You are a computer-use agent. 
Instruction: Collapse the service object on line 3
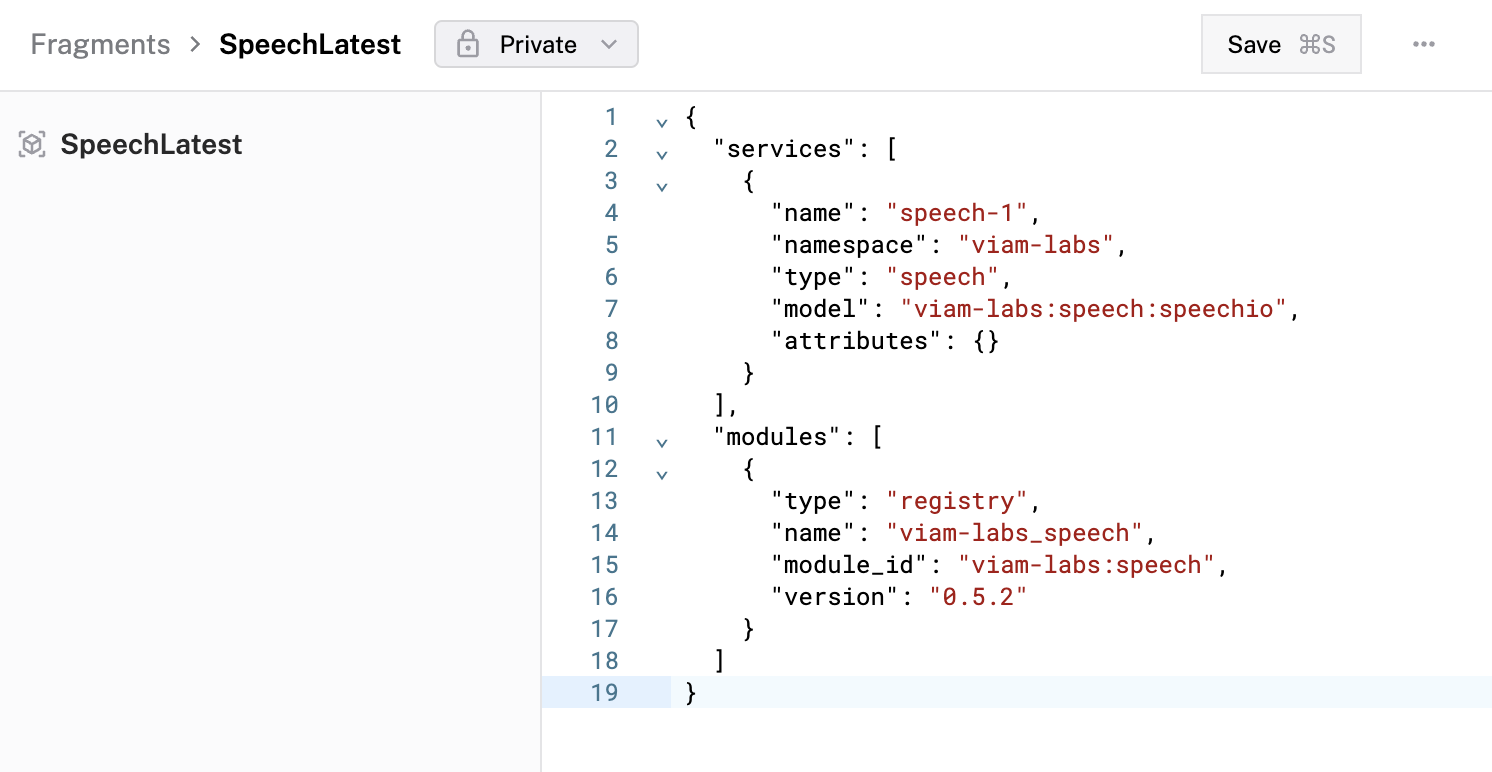coord(661,186)
